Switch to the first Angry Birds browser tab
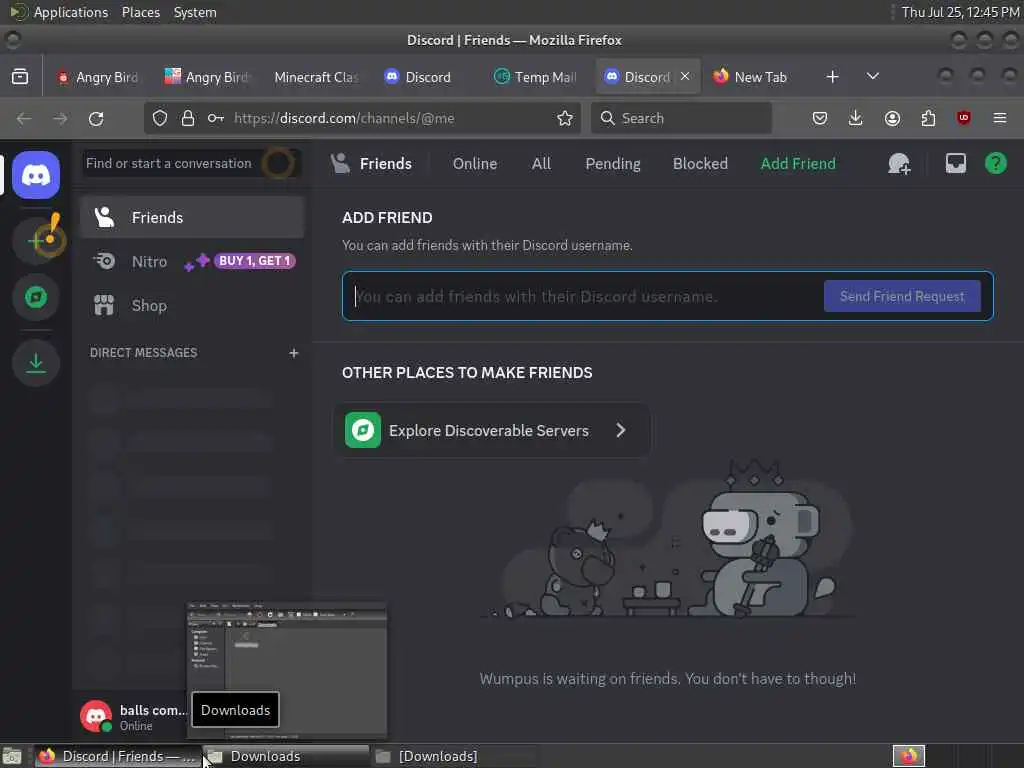The image size is (1024, 768). 98,77
